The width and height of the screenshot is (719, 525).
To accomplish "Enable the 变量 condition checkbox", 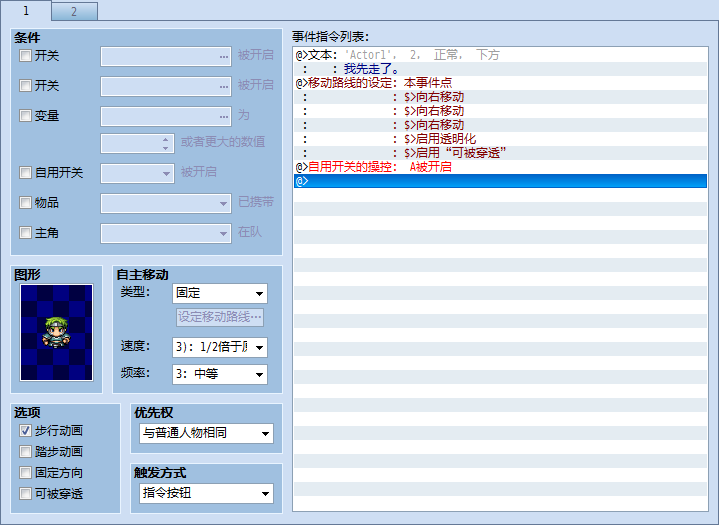I will click(x=25, y=115).
